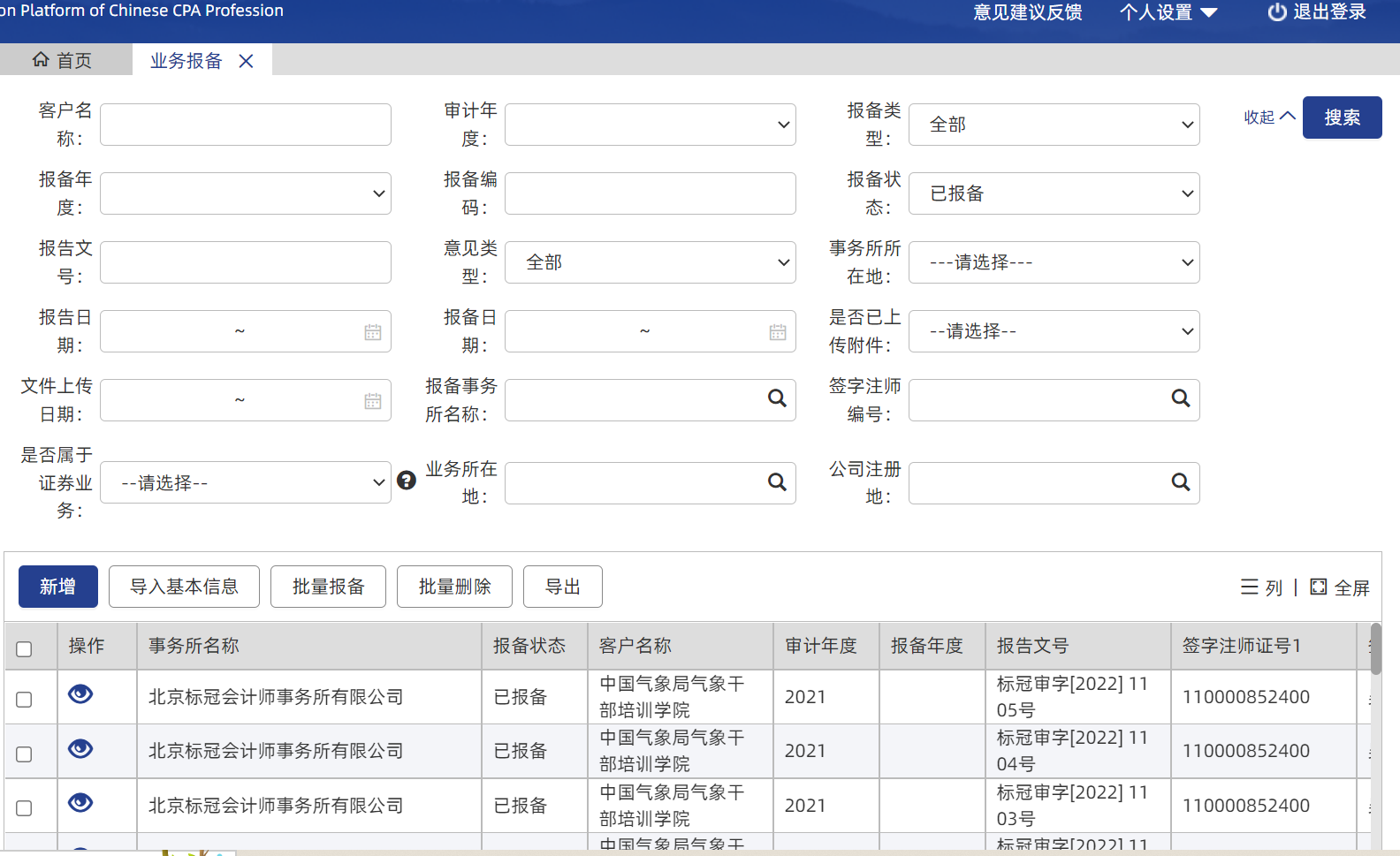
Task: Toggle 全屏 fullscreen table view
Action: (1340, 587)
